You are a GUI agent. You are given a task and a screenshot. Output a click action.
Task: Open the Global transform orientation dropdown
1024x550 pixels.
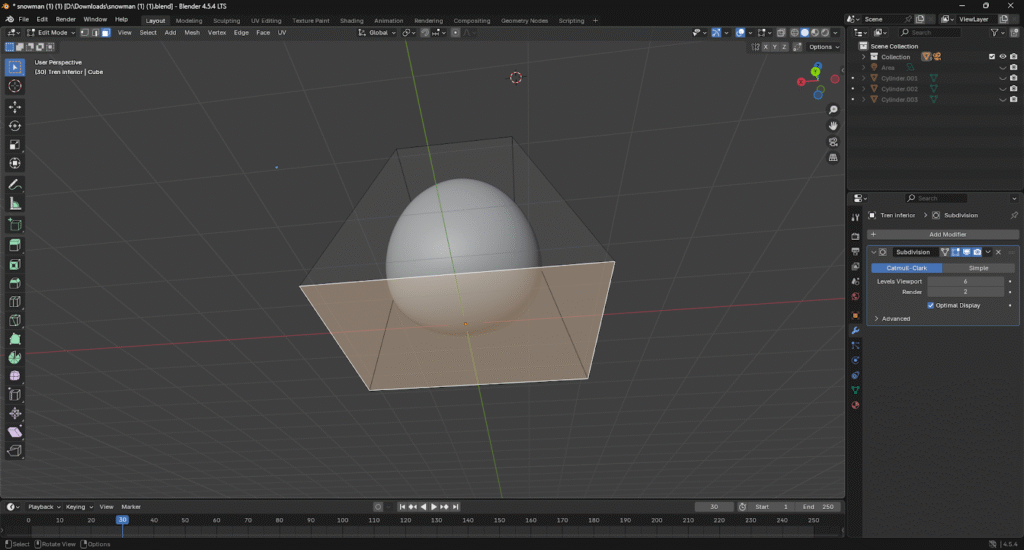coord(378,32)
